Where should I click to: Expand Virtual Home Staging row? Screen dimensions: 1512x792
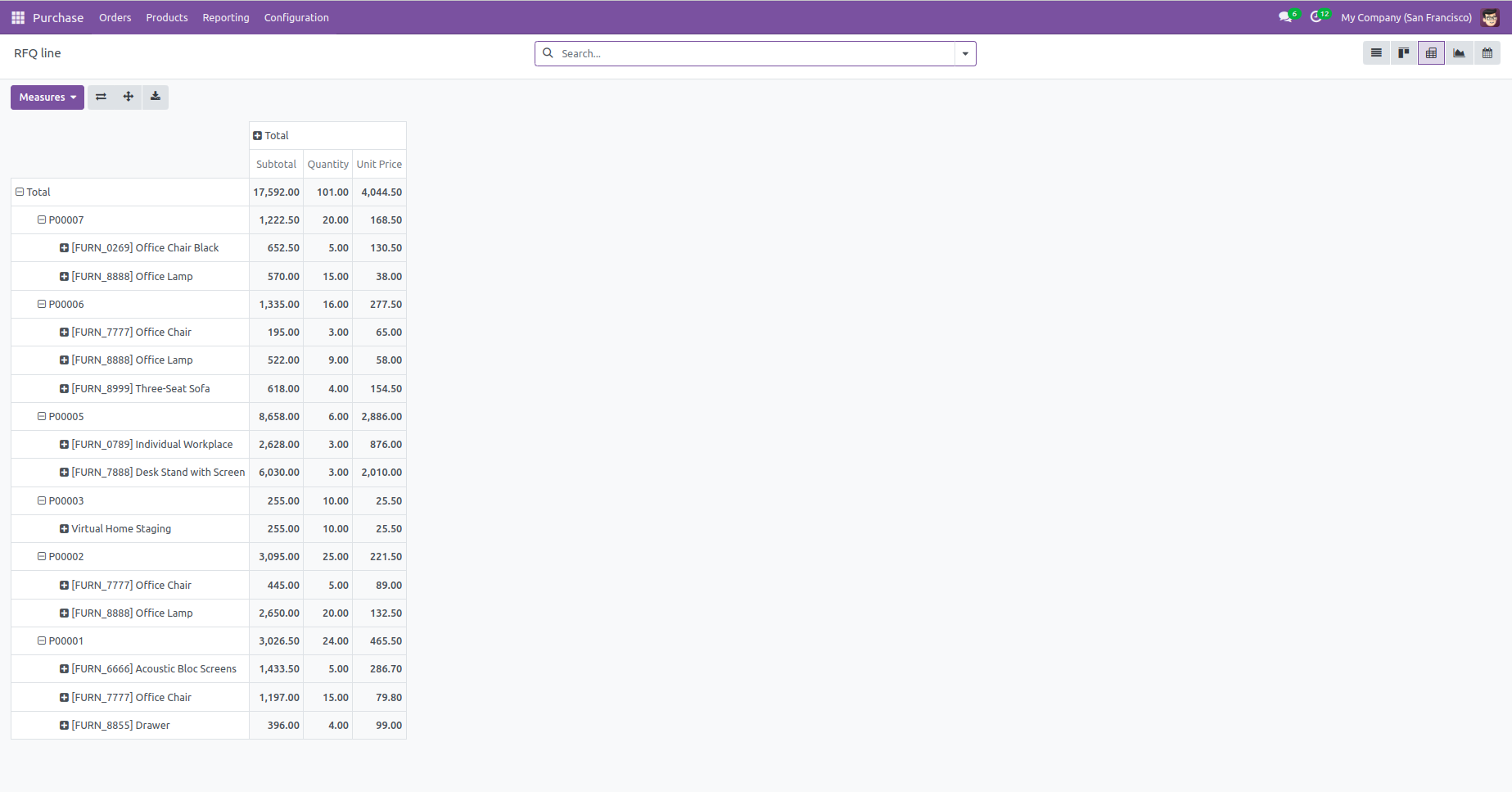click(130, 528)
